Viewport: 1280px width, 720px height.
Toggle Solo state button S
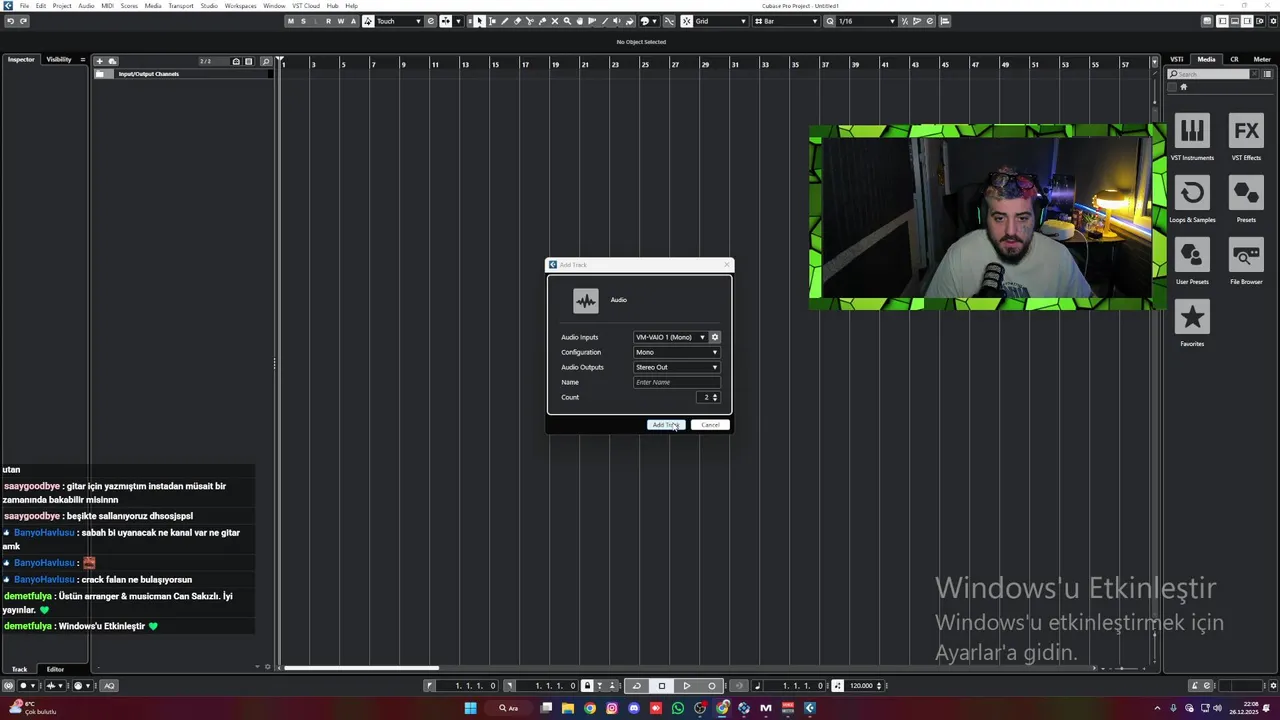[x=303, y=21]
